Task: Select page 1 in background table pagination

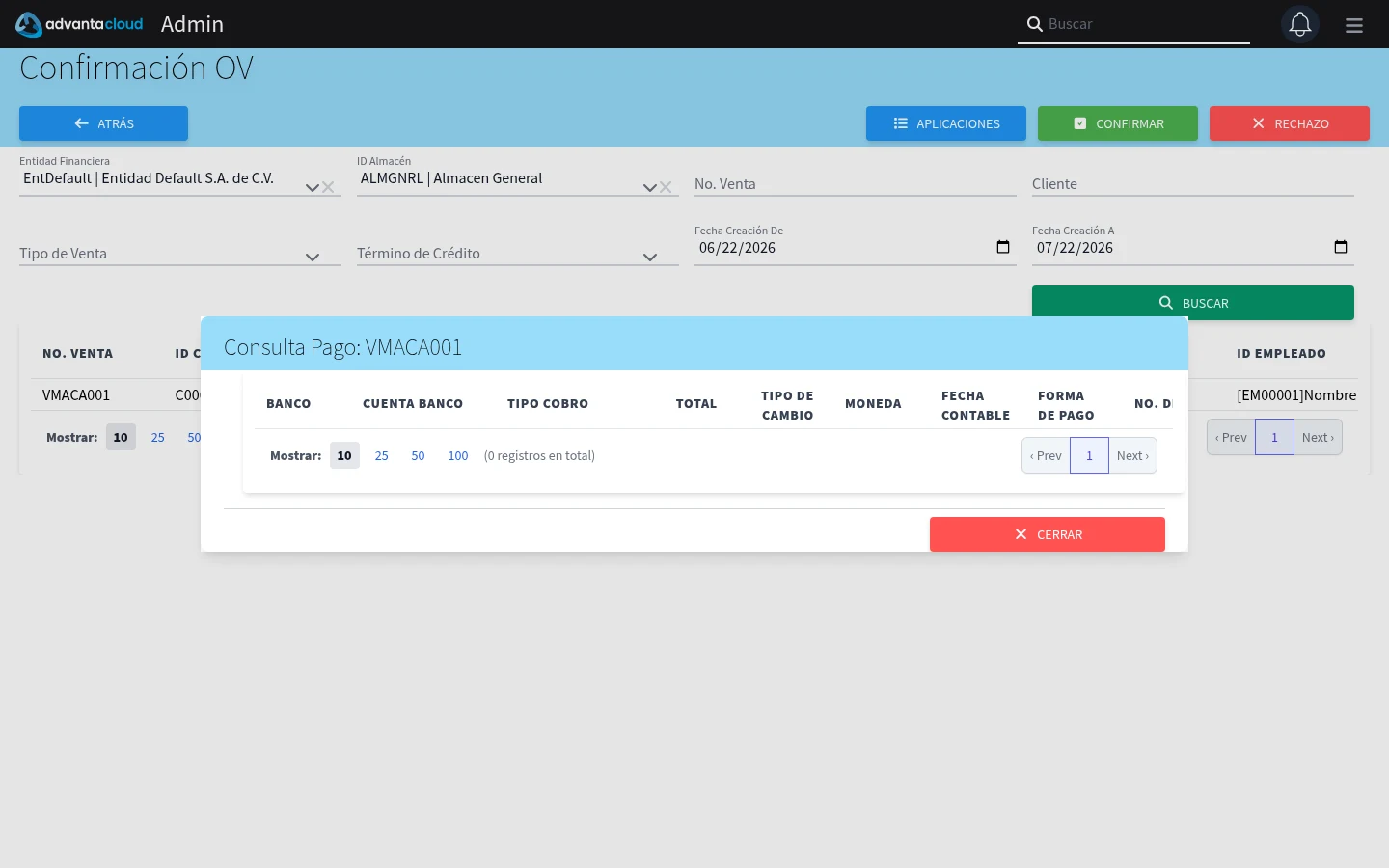Action: coord(1274,437)
